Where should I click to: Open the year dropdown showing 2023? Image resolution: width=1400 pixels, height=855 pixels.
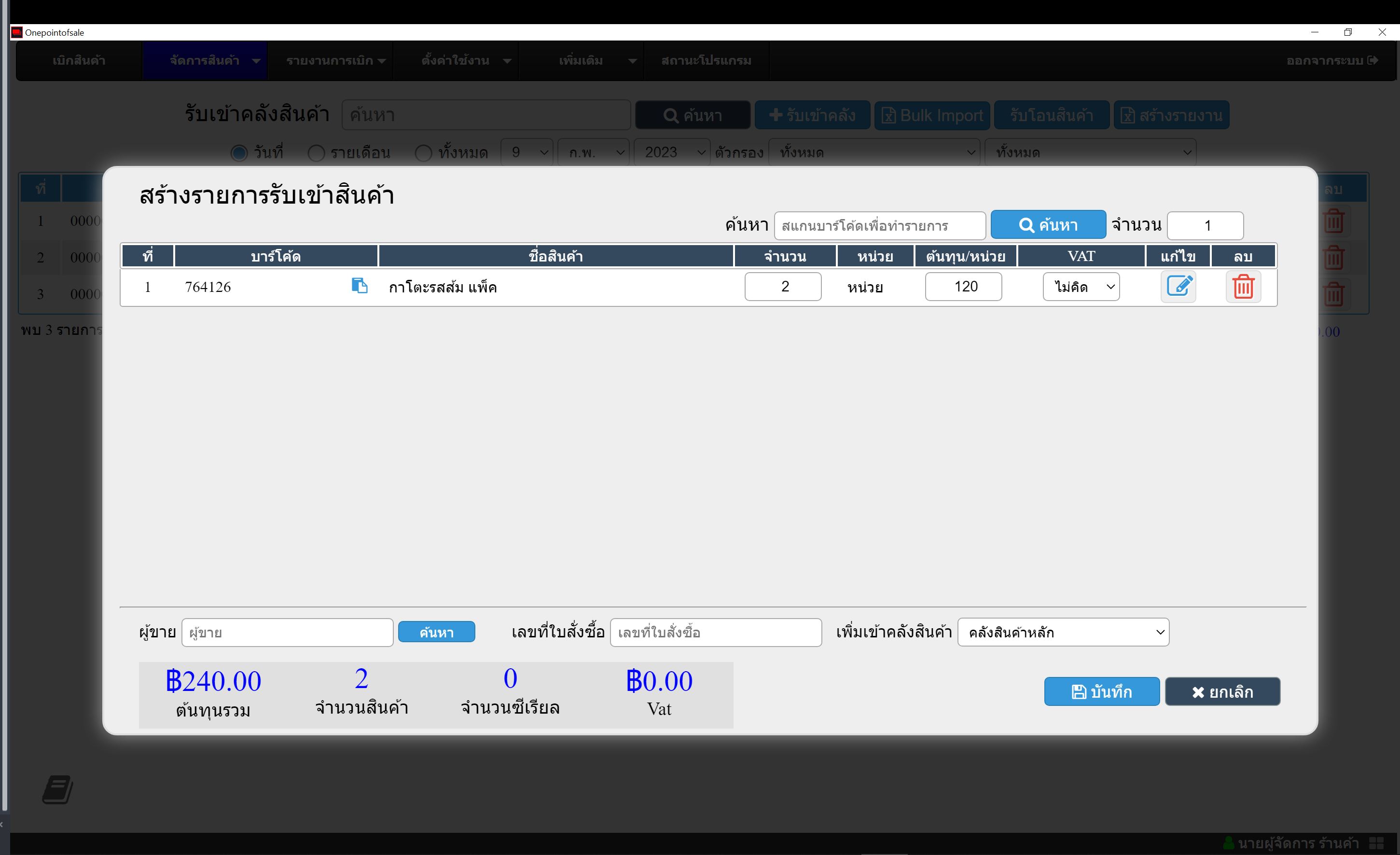click(x=672, y=152)
